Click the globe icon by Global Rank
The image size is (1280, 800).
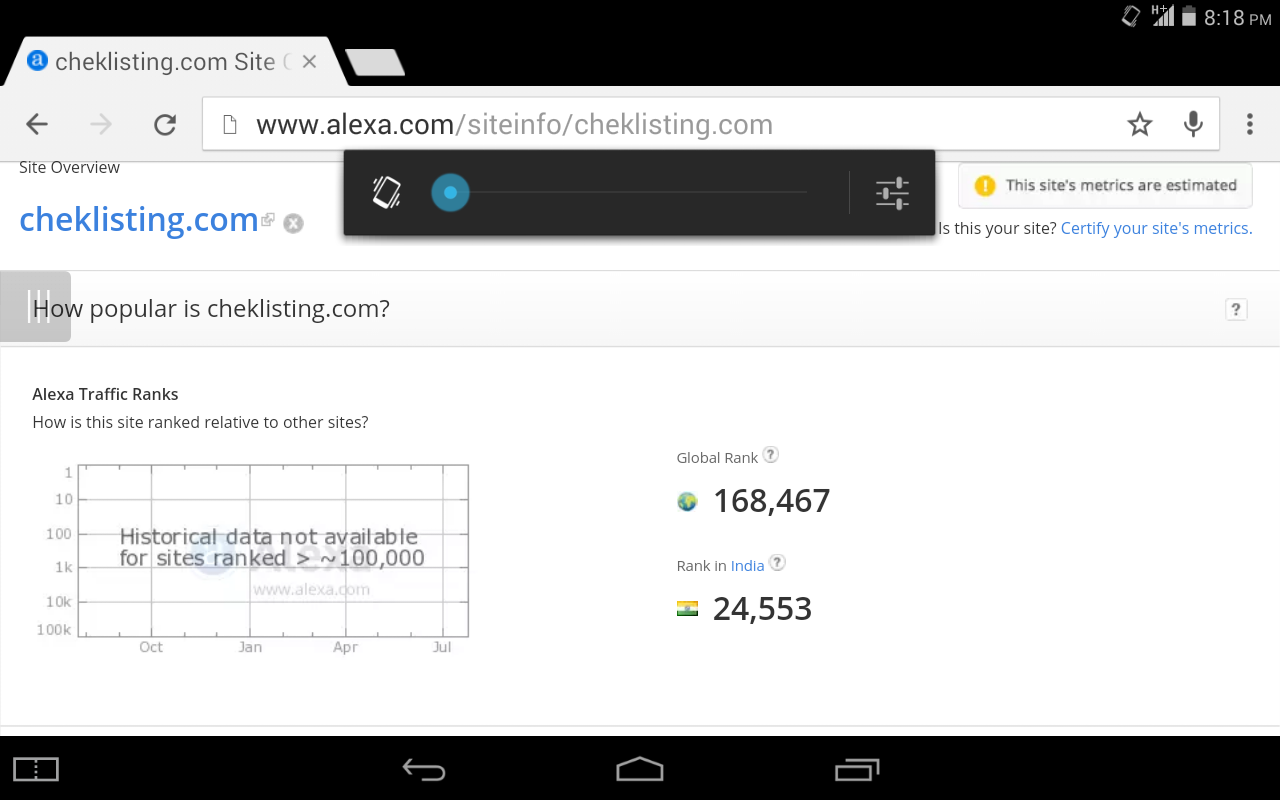pyautogui.click(x=687, y=501)
